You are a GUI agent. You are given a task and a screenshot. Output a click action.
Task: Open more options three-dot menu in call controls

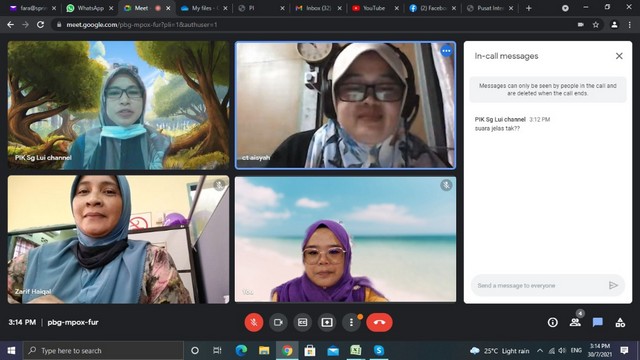[x=351, y=322]
